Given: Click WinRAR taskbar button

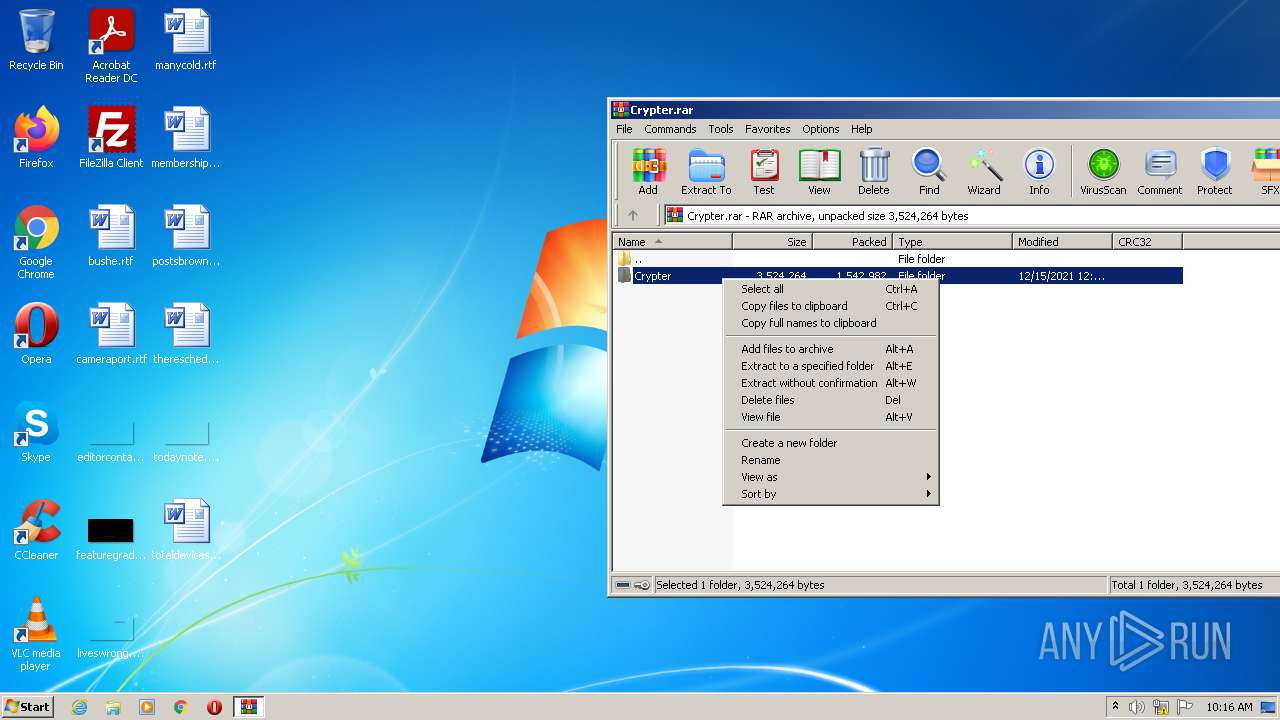Looking at the screenshot, I should 249,707.
